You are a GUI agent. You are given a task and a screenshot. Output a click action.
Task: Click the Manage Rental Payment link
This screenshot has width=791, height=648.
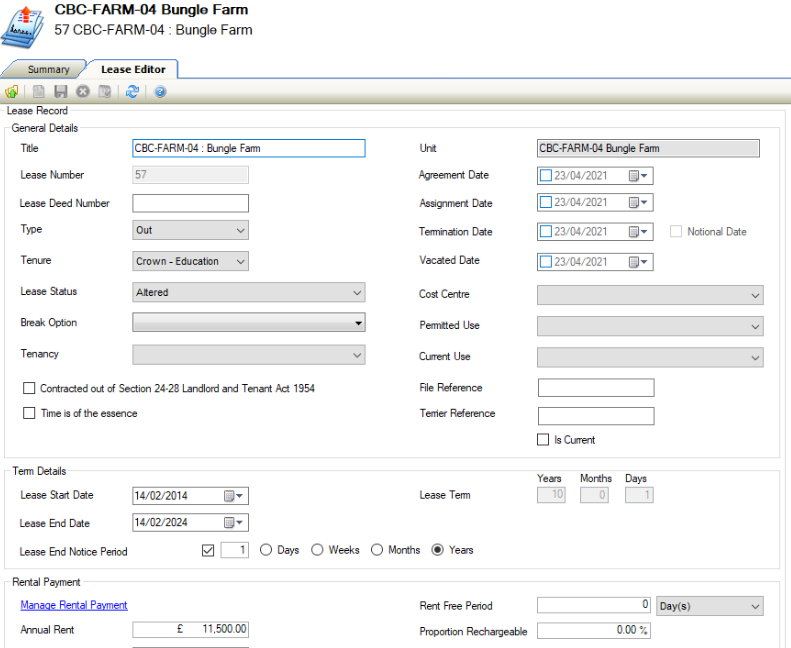(x=74, y=605)
